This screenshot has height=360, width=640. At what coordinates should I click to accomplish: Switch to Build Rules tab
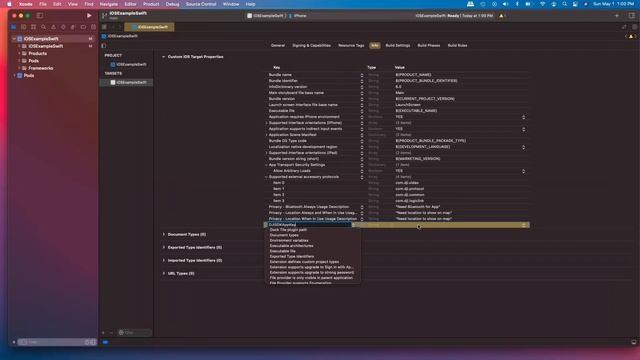457,45
